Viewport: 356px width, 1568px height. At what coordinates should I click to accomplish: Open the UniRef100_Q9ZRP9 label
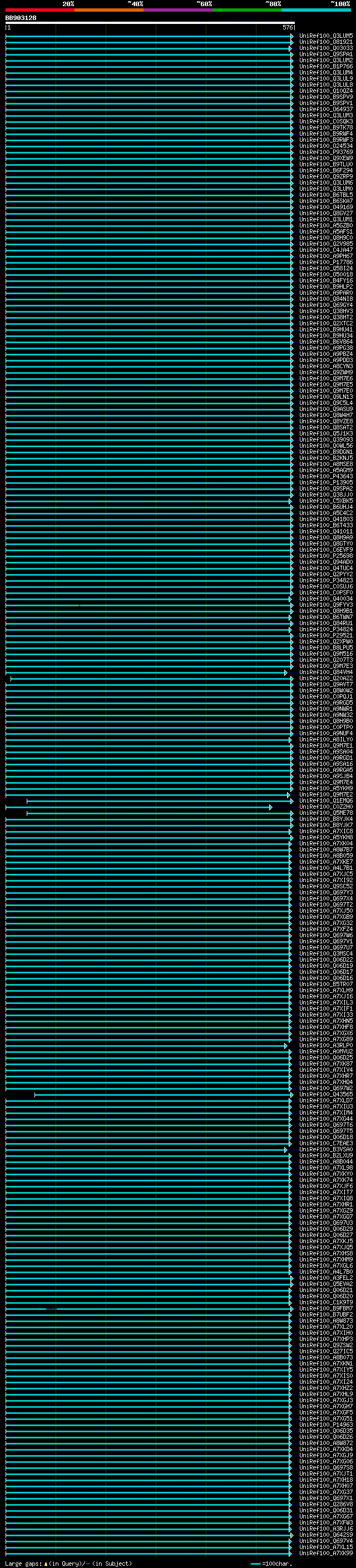[325, 176]
